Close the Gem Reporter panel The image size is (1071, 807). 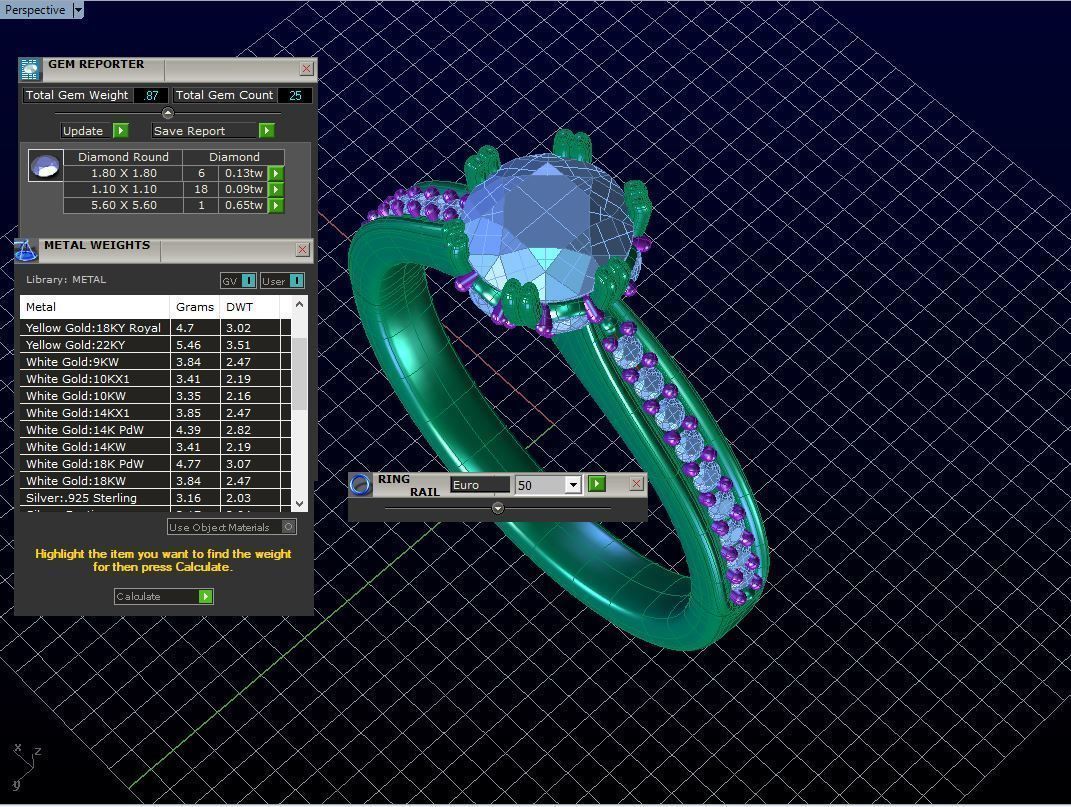306,68
